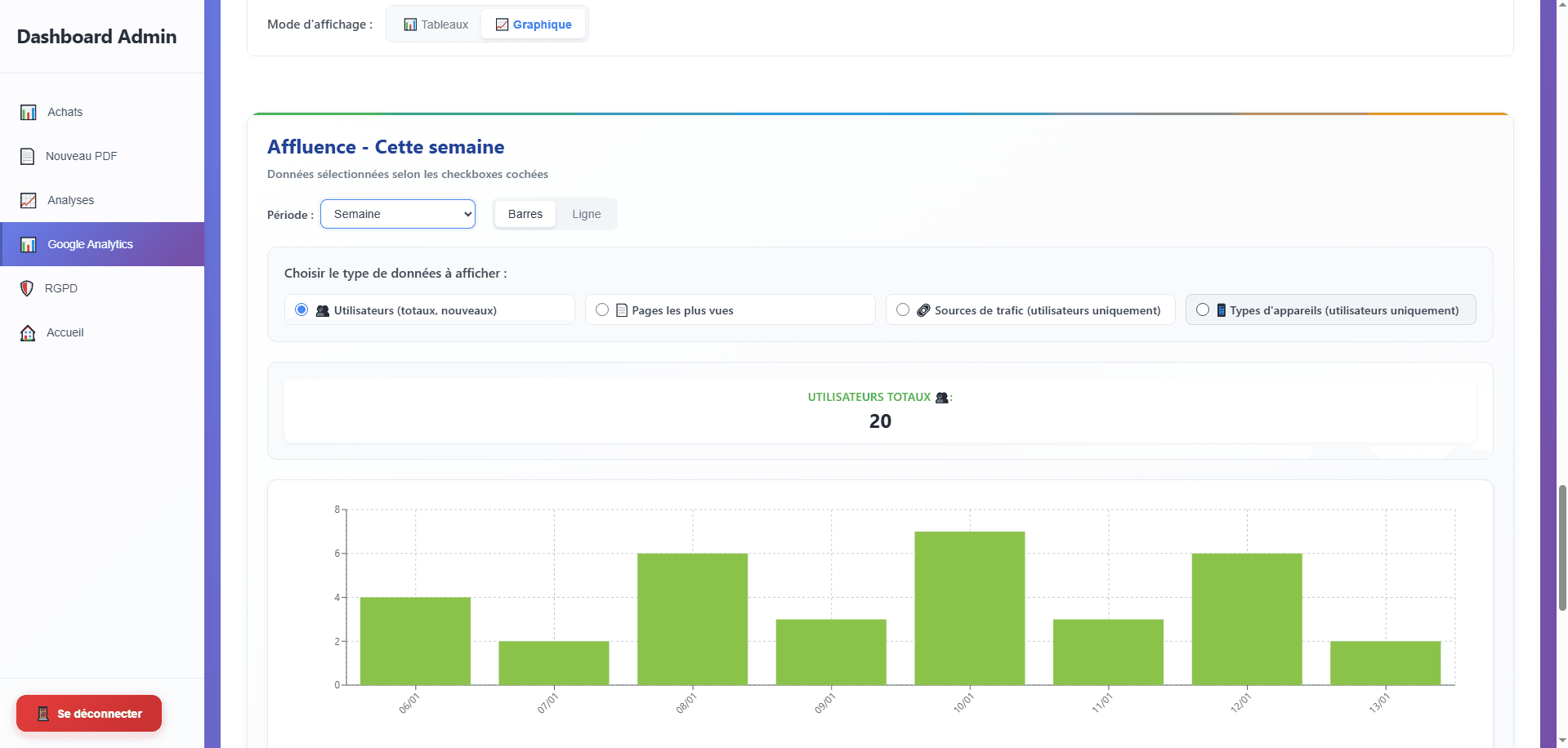This screenshot has width=1568, height=748.
Task: Click the Se déconnecter button
Action: point(89,714)
